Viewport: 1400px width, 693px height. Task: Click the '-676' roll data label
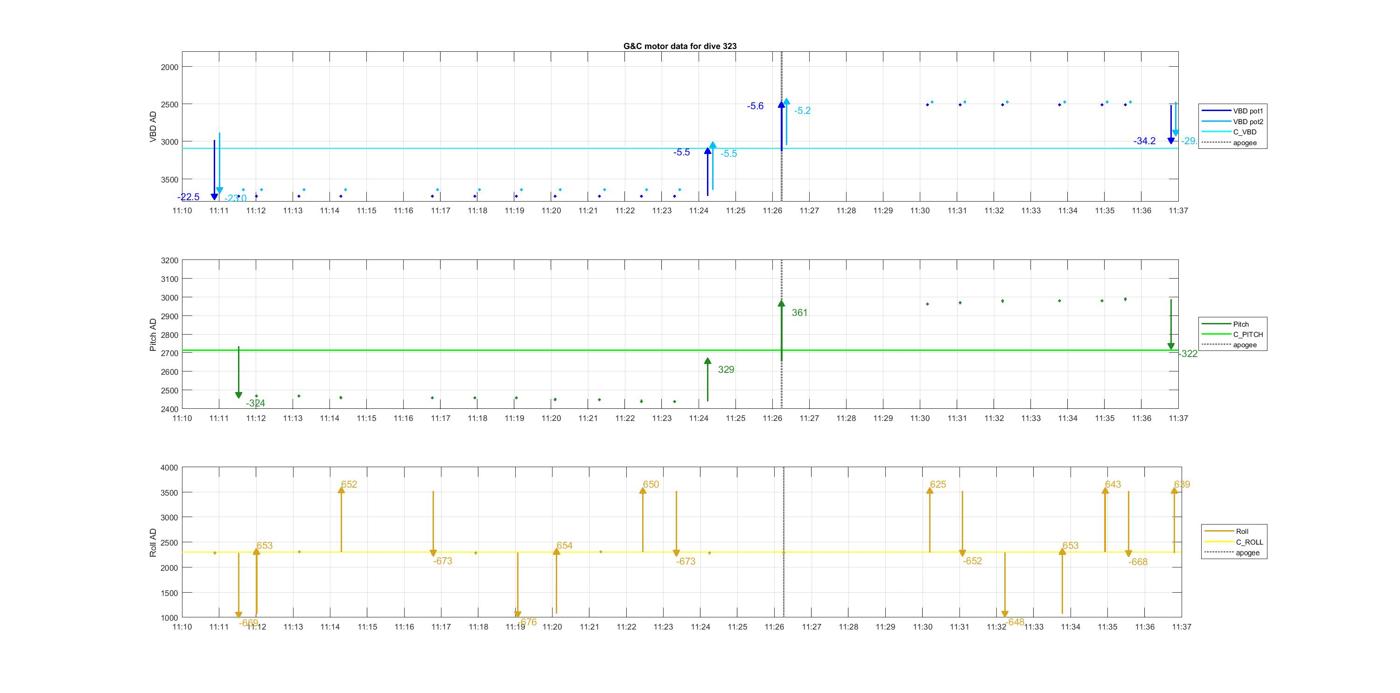pos(526,622)
